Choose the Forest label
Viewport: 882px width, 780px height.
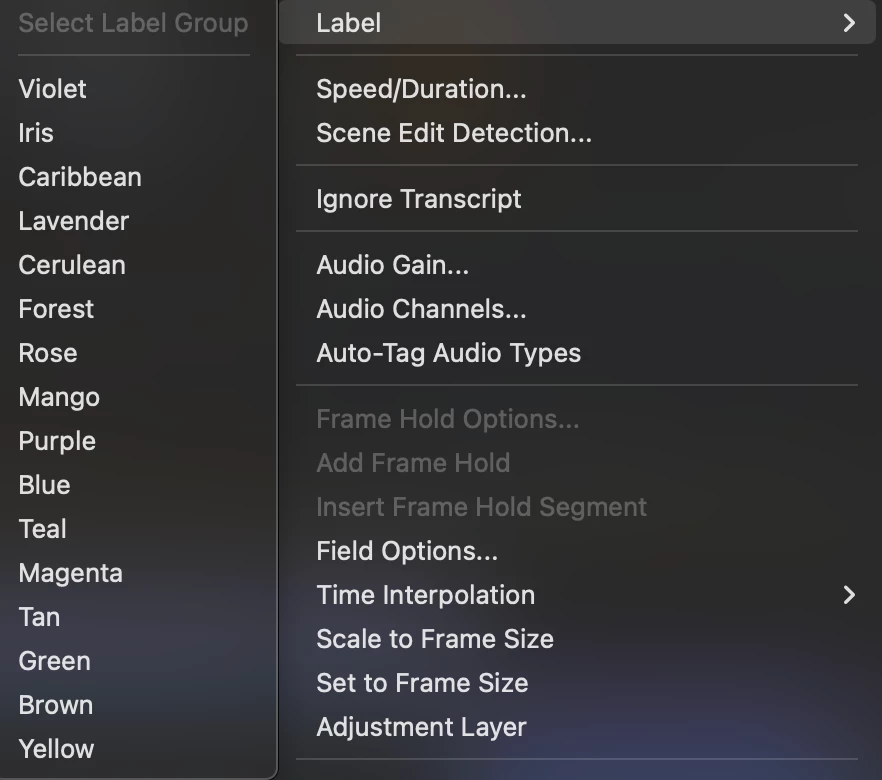[x=56, y=309]
